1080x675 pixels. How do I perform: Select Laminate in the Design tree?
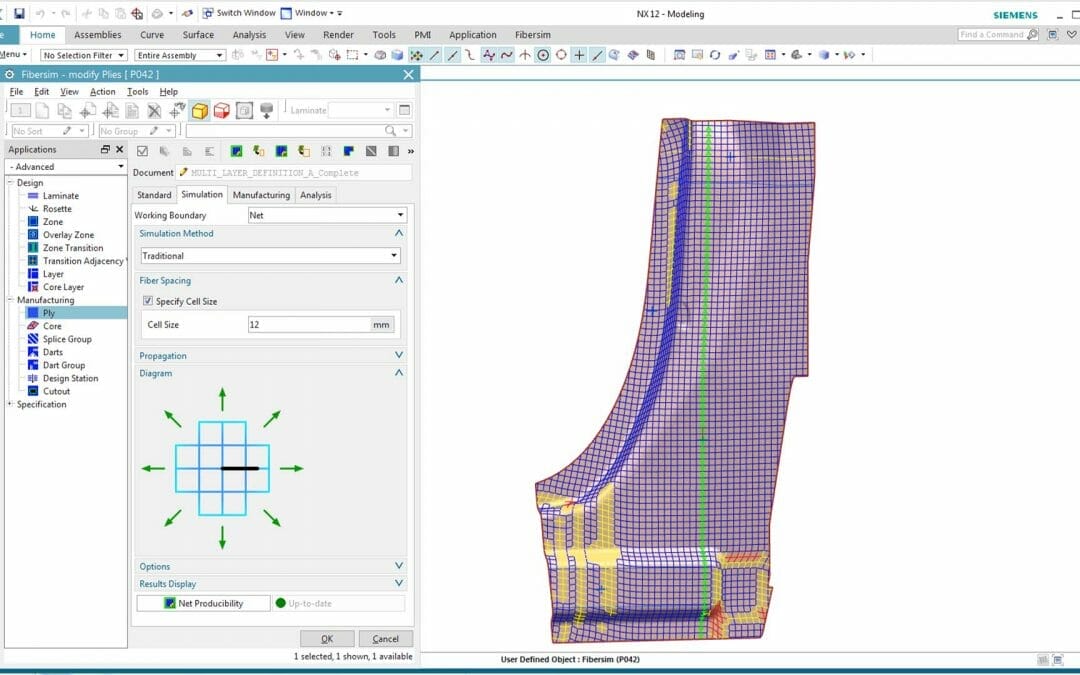click(x=61, y=196)
